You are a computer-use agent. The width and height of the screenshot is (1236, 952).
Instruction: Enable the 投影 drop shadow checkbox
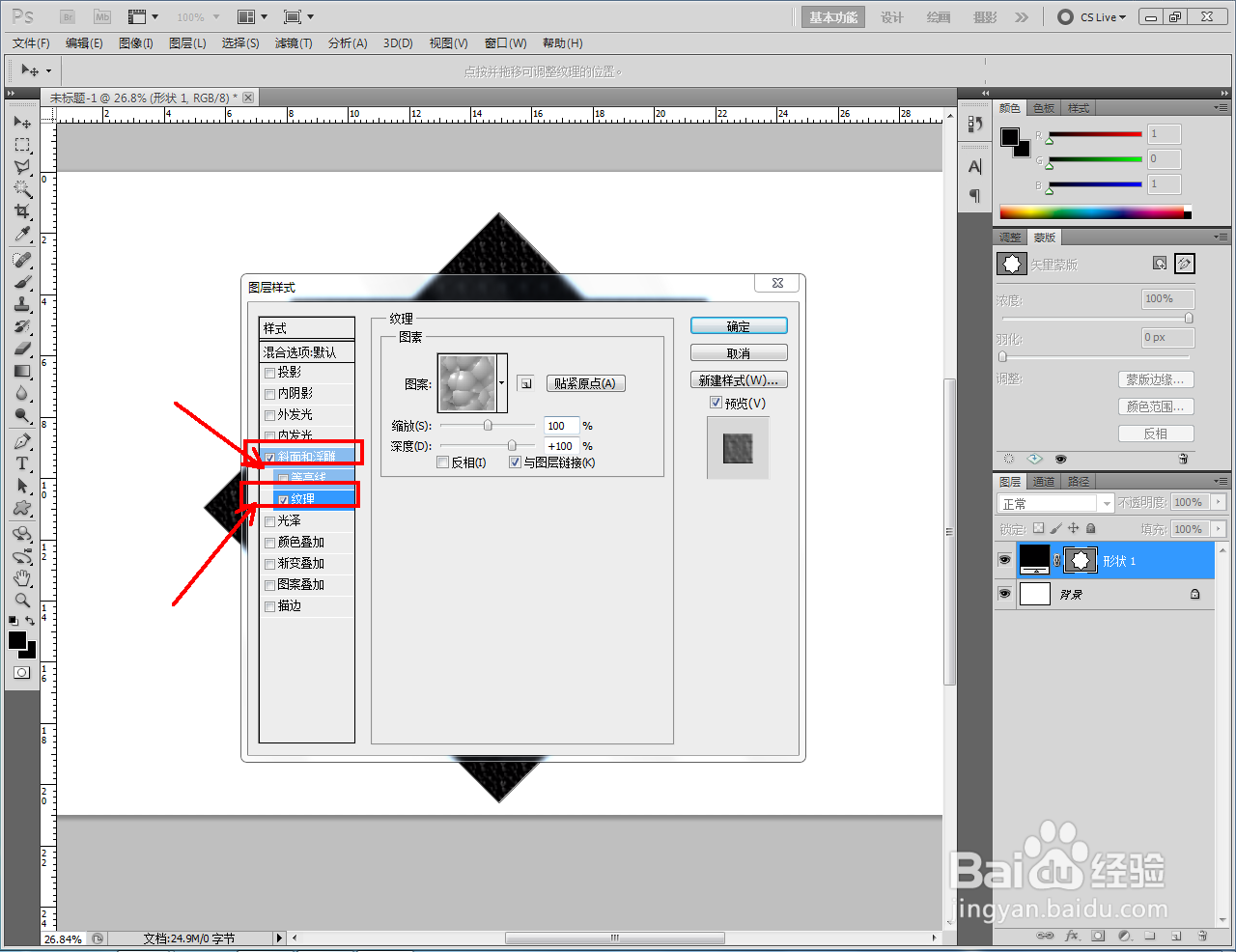coord(270,373)
